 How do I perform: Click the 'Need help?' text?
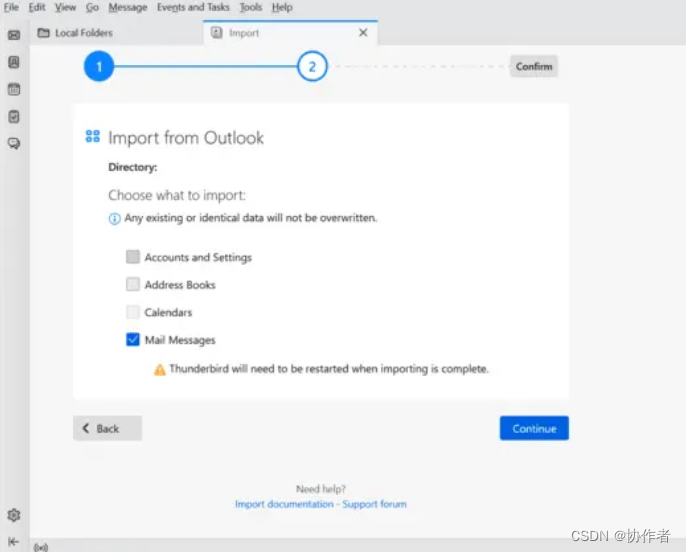click(321, 489)
